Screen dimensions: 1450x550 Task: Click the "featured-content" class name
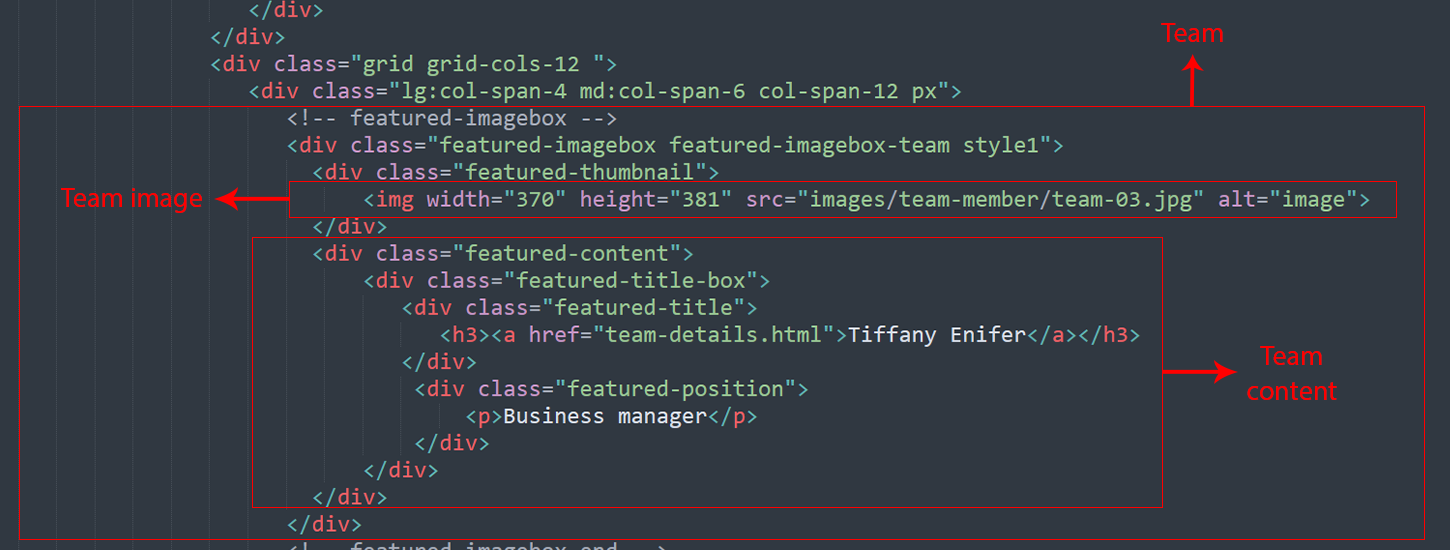(x=567, y=253)
